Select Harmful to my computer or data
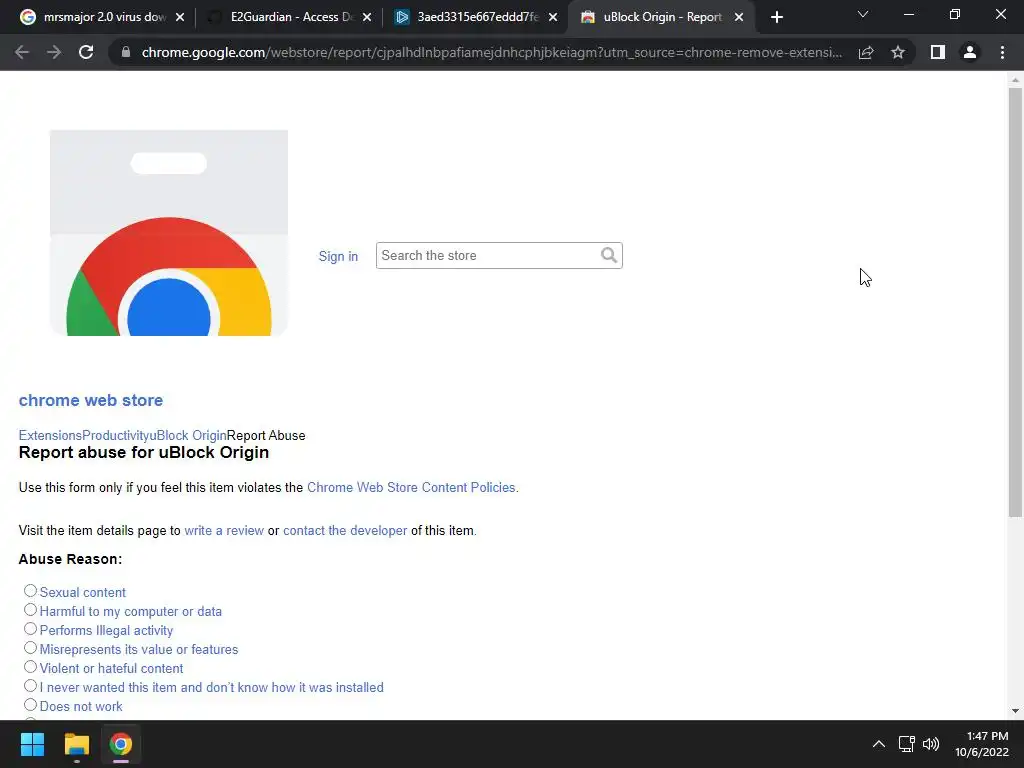Image resolution: width=1024 pixels, height=768 pixels. tap(30, 610)
